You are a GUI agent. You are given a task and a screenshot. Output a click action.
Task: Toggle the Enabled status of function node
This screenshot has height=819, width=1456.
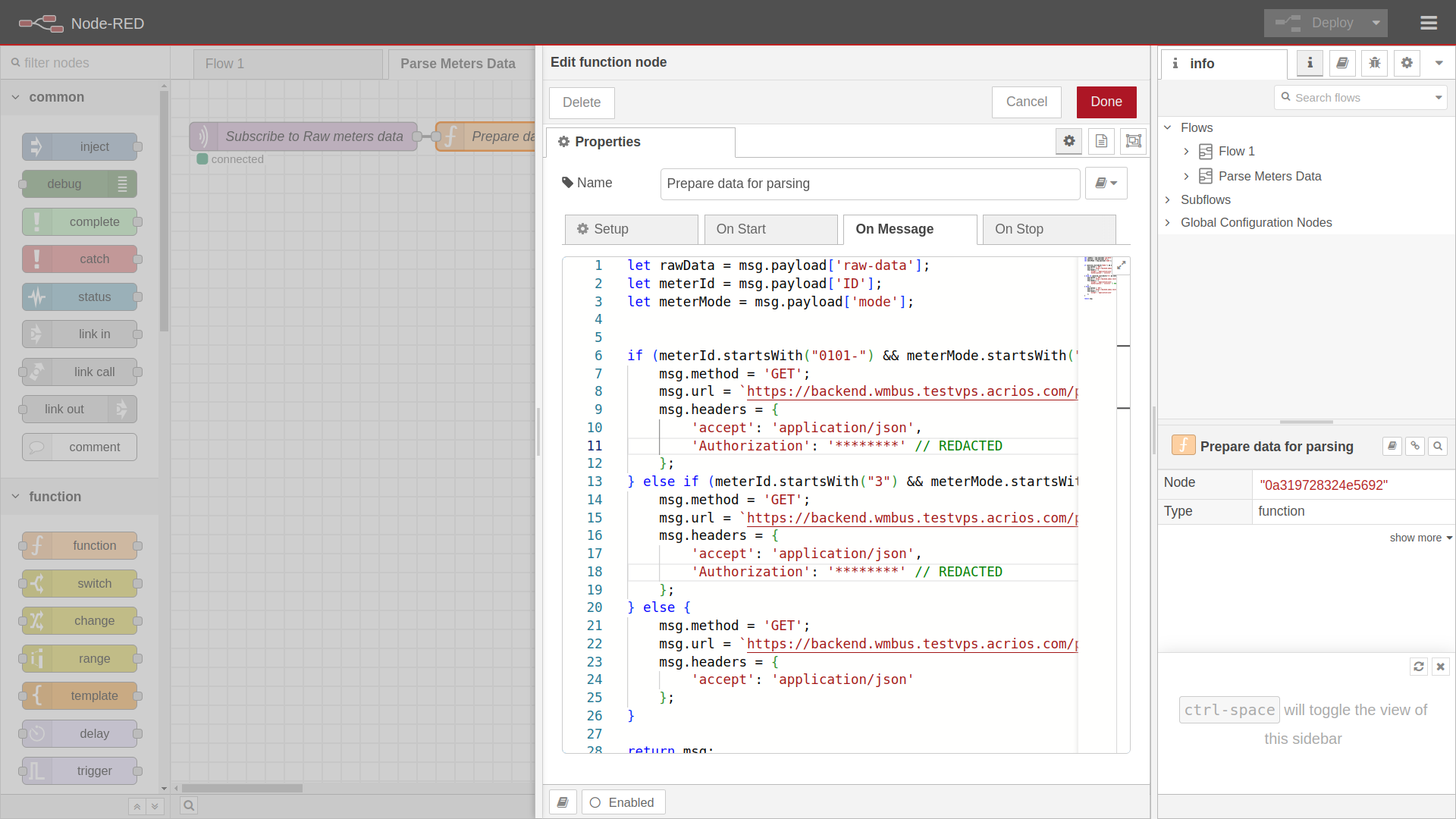tap(621, 801)
